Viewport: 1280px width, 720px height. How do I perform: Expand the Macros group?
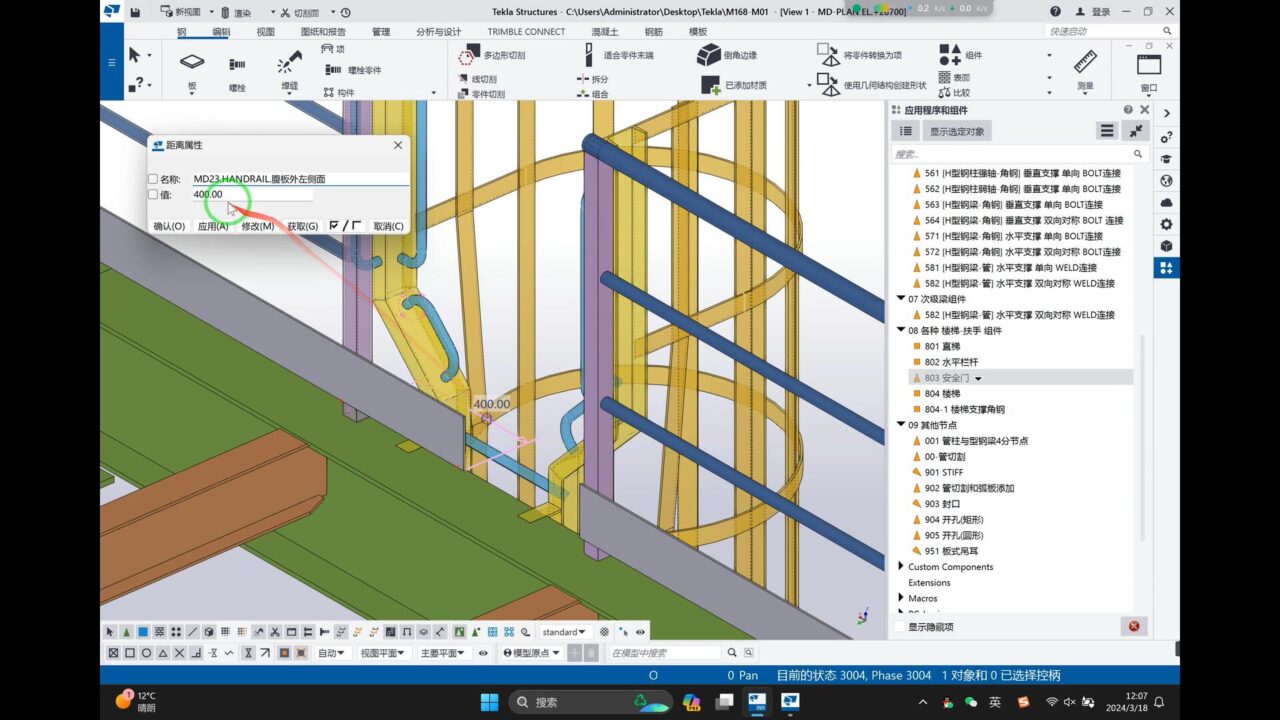coord(900,598)
